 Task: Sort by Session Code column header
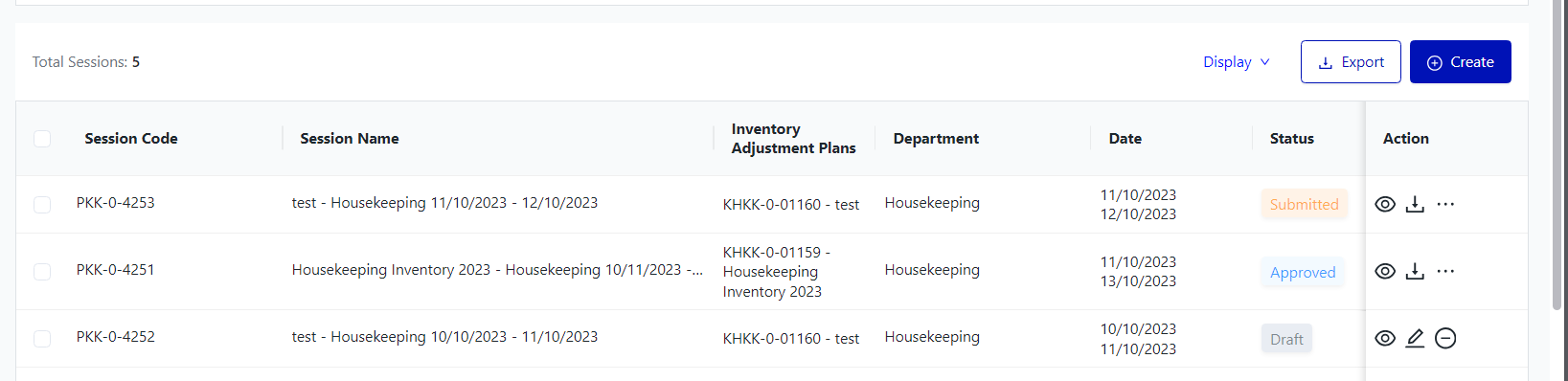pos(131,139)
